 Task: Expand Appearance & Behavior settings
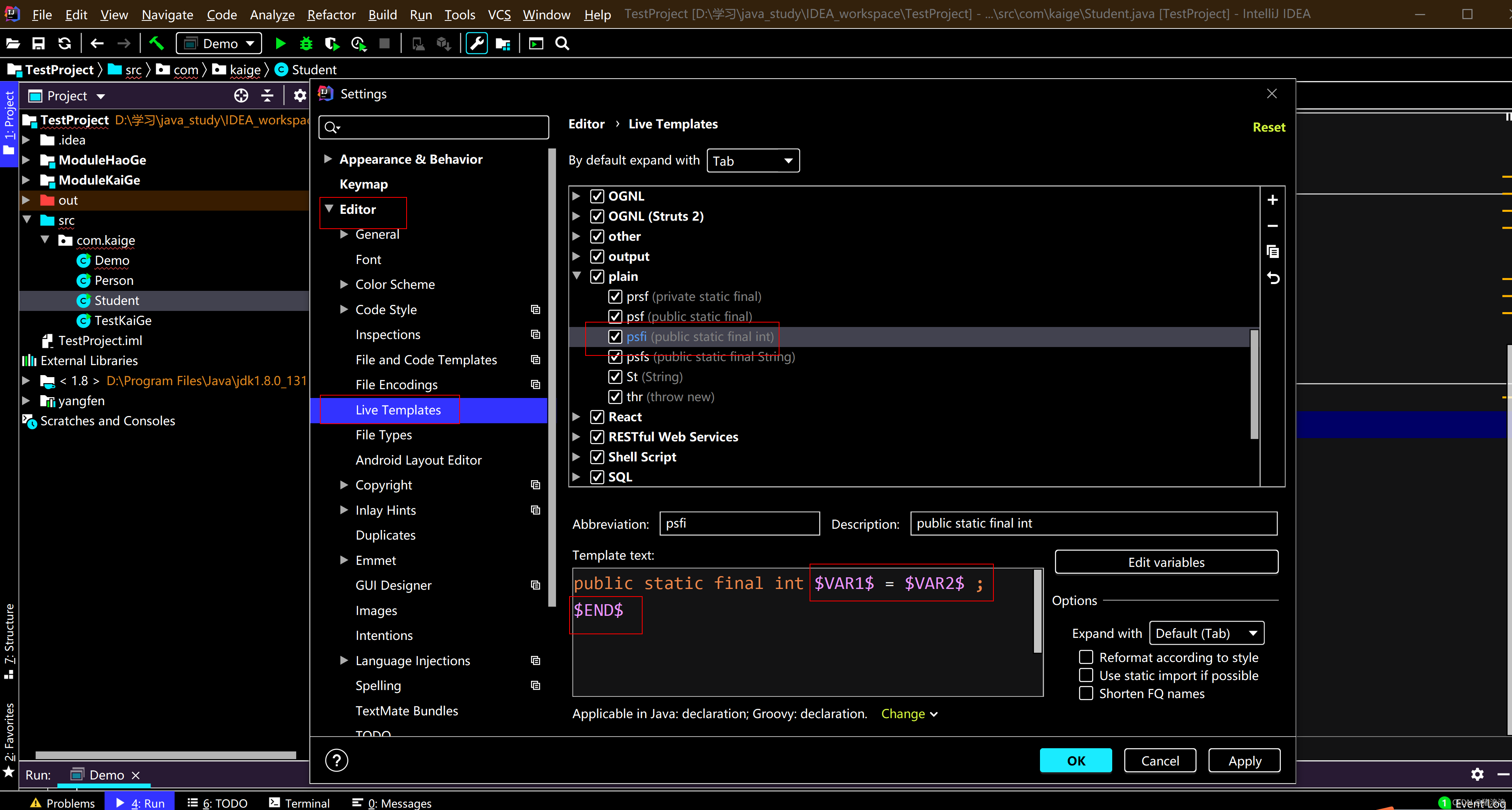[328, 159]
